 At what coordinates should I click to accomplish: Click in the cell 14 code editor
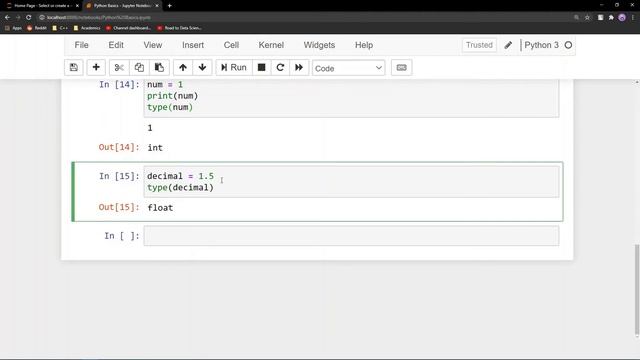click(351, 98)
